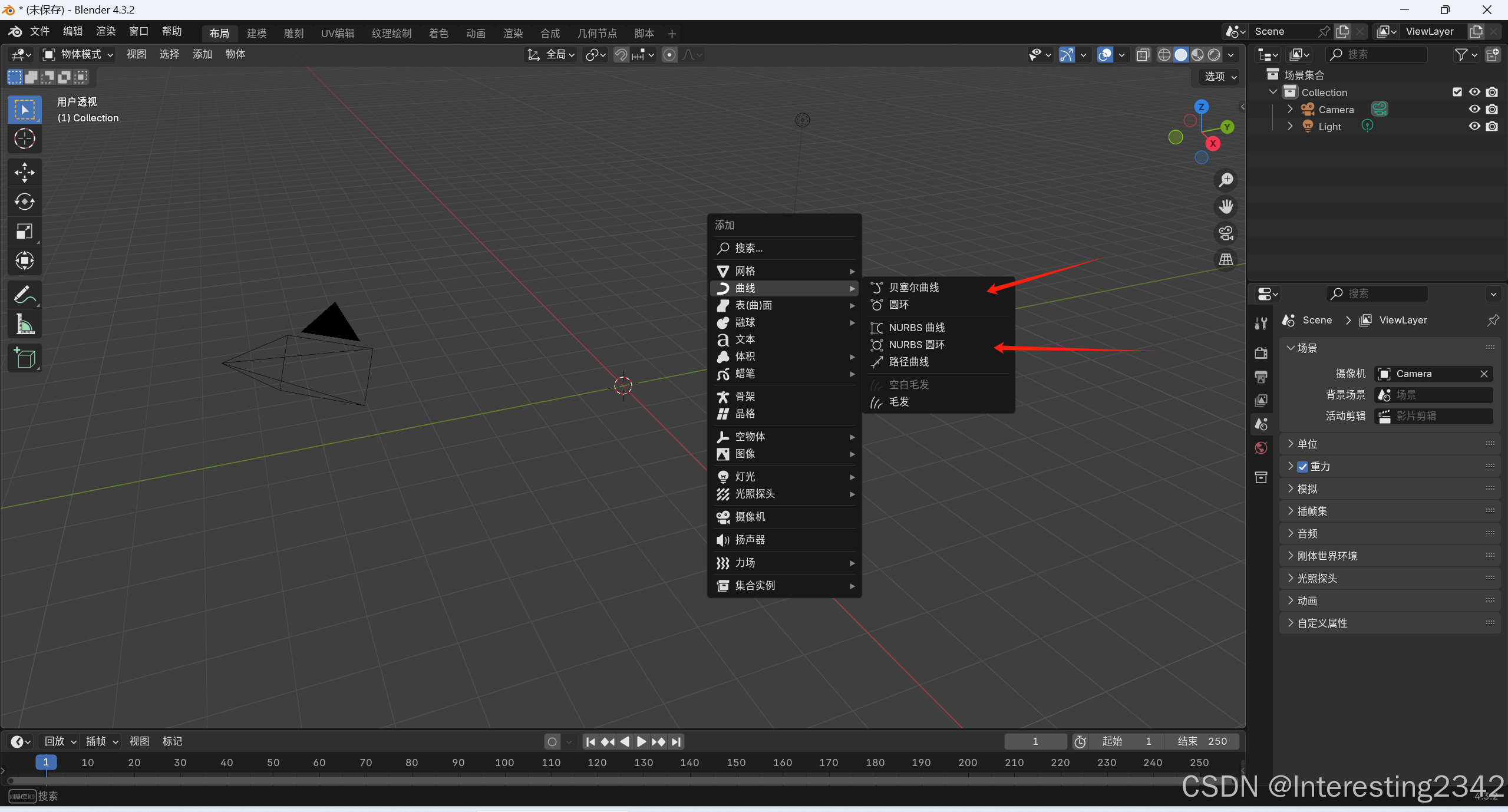Click the Add Cube tool icon
The width and height of the screenshot is (1508, 812).
point(24,358)
